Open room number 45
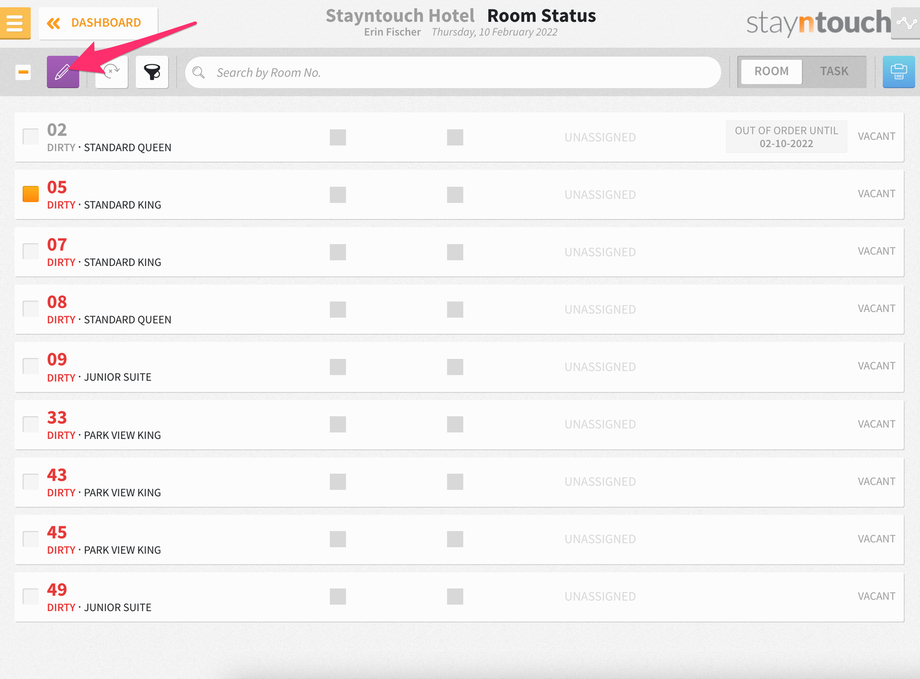 tap(57, 532)
